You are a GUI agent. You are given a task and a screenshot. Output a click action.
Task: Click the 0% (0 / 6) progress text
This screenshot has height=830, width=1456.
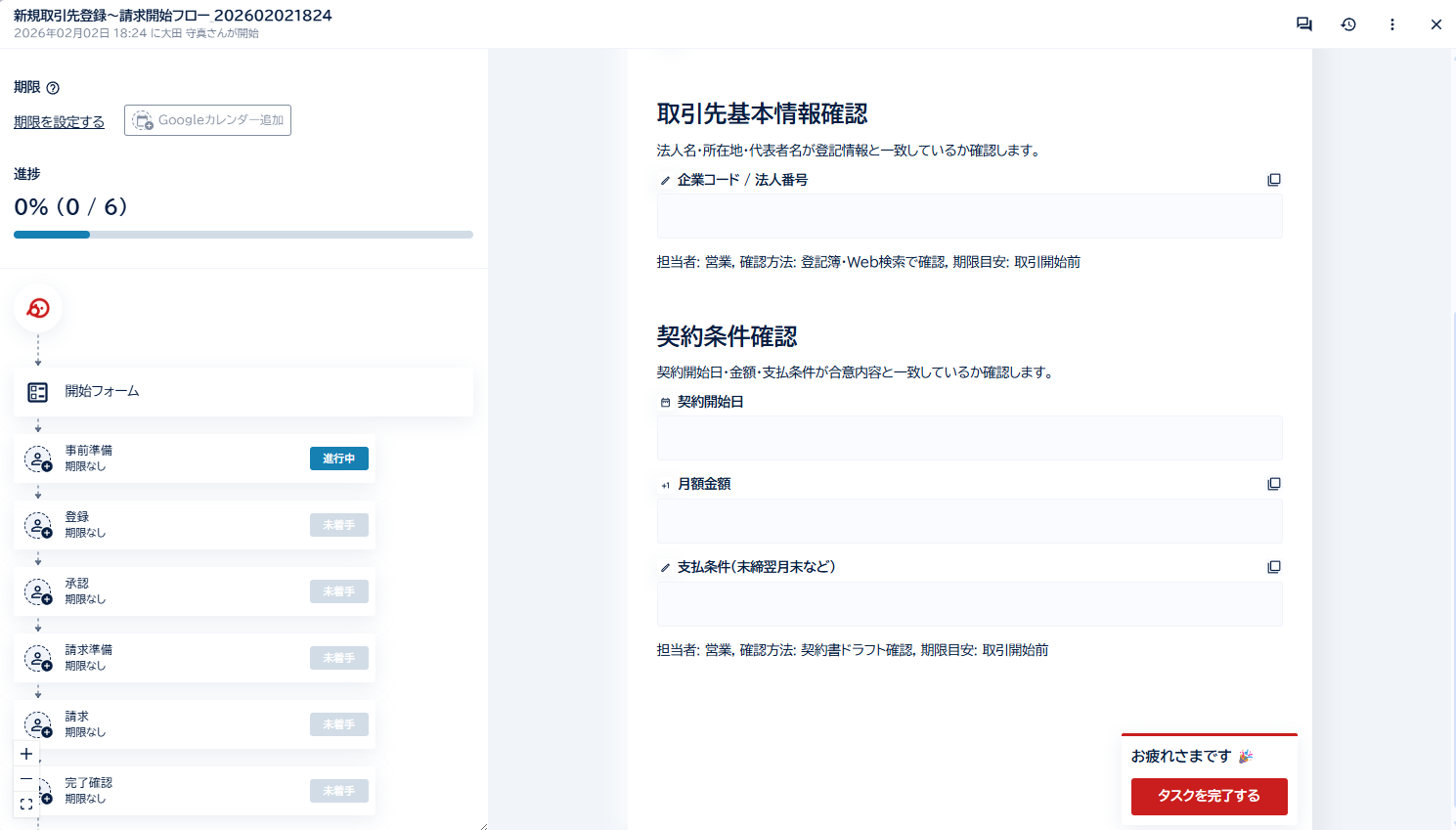coord(70,207)
